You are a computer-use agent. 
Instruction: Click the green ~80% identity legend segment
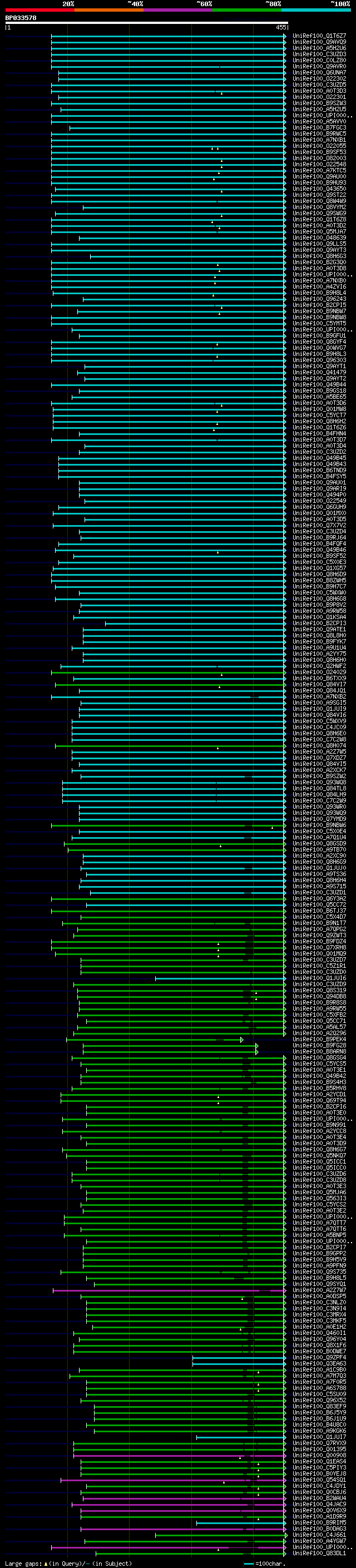pyautogui.click(x=247, y=10)
